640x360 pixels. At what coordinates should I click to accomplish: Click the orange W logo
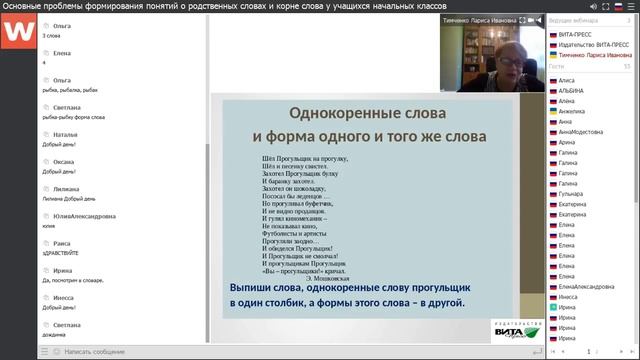(x=18, y=31)
